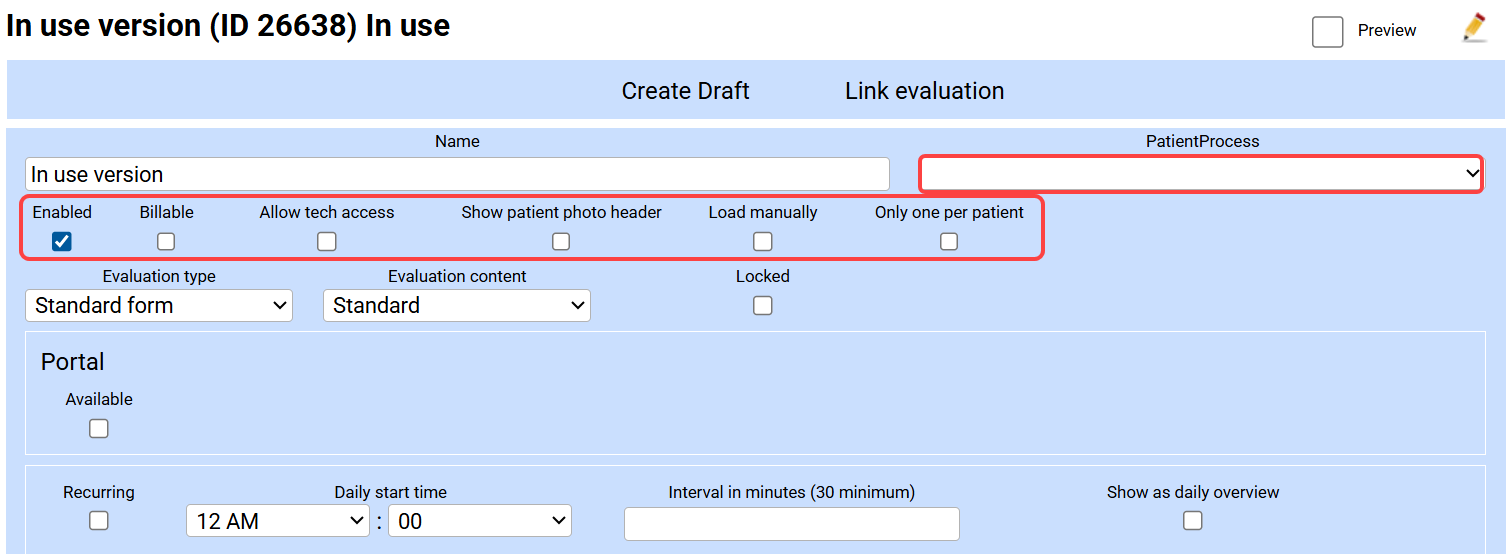The height and width of the screenshot is (554, 1507).
Task: Enable Portal Available checkbox
Action: point(99,428)
